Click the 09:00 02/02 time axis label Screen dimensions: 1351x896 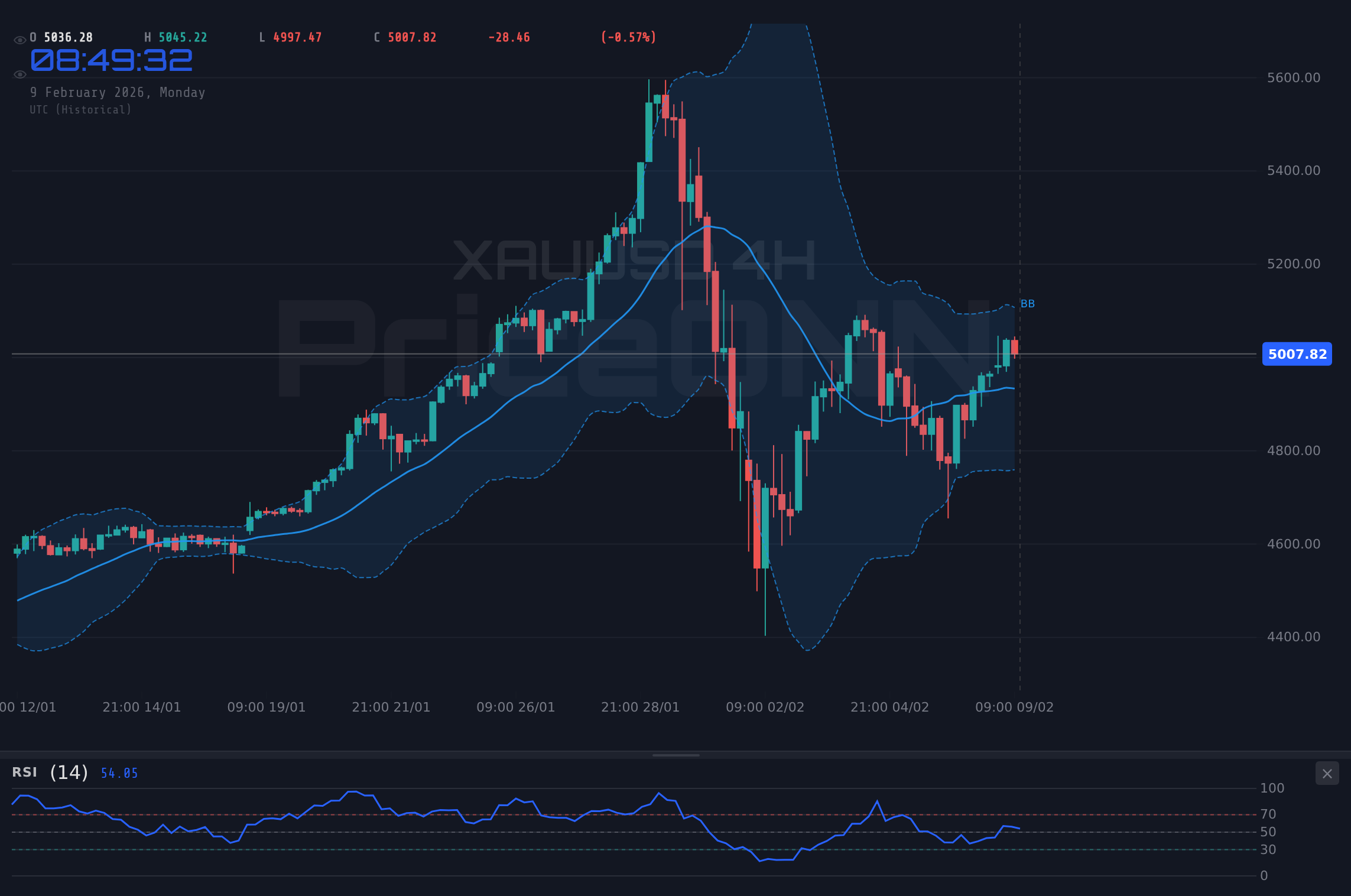pos(765,707)
